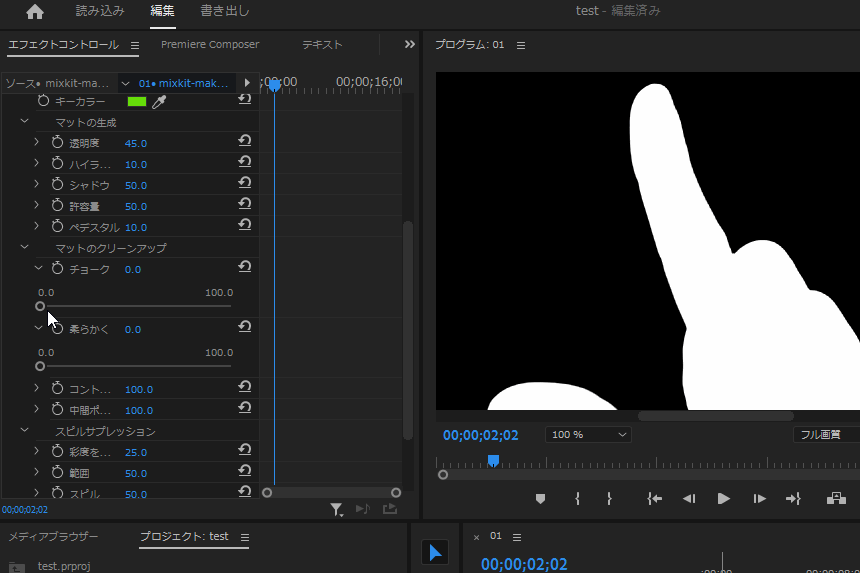
Task: Add a marker in Program monitor
Action: pyautogui.click(x=540, y=498)
